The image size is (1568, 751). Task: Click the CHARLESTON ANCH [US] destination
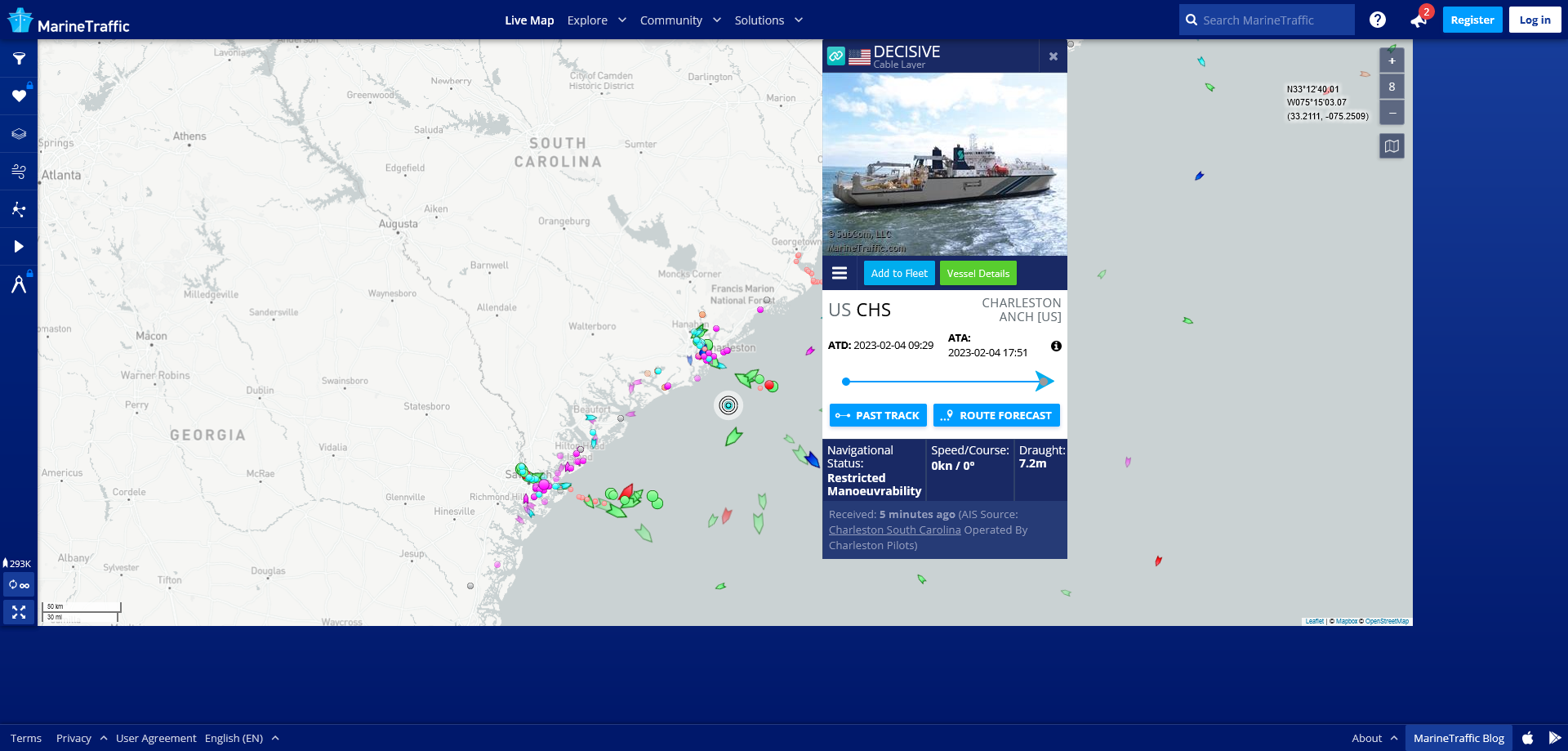1022,310
